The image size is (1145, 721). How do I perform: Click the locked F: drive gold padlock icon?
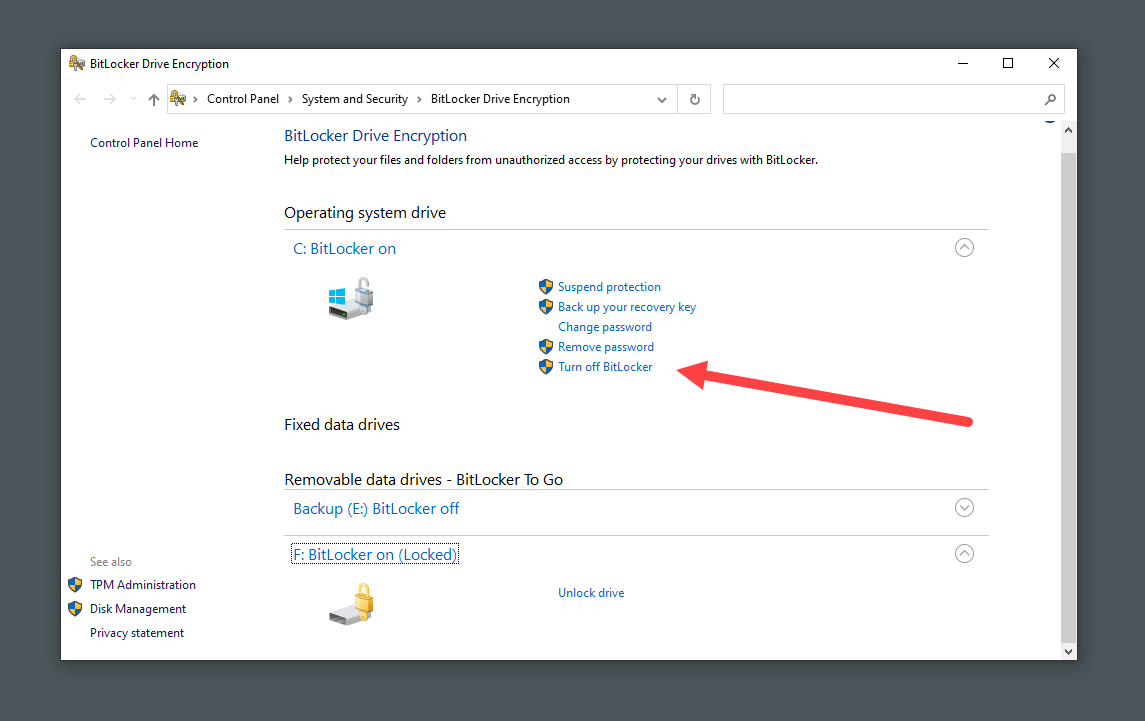(x=351, y=604)
